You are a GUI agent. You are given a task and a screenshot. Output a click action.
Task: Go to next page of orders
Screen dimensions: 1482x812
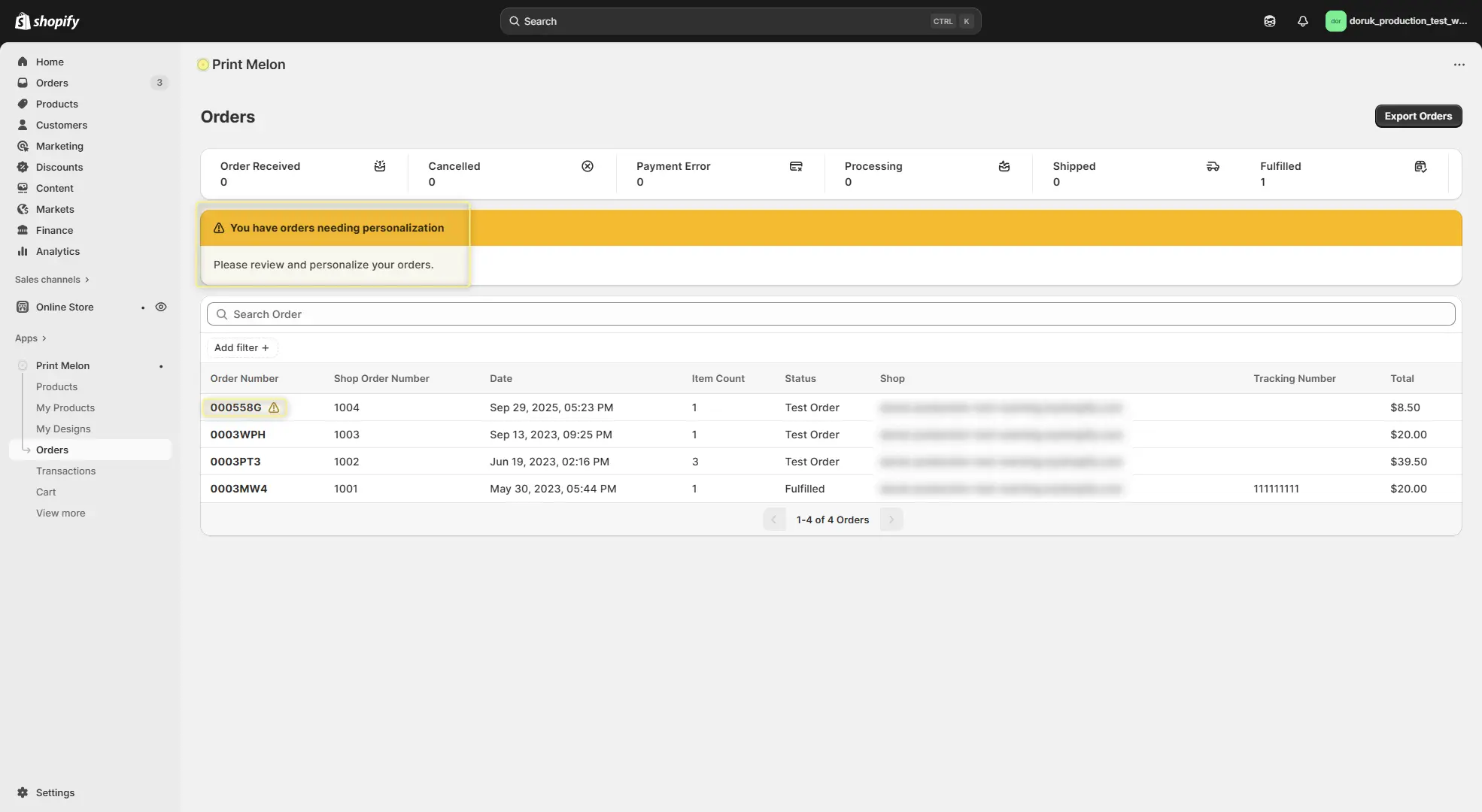pos(891,520)
